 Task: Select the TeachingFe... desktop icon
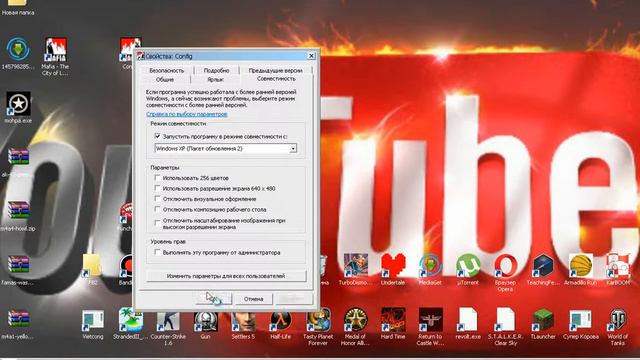pos(543,265)
